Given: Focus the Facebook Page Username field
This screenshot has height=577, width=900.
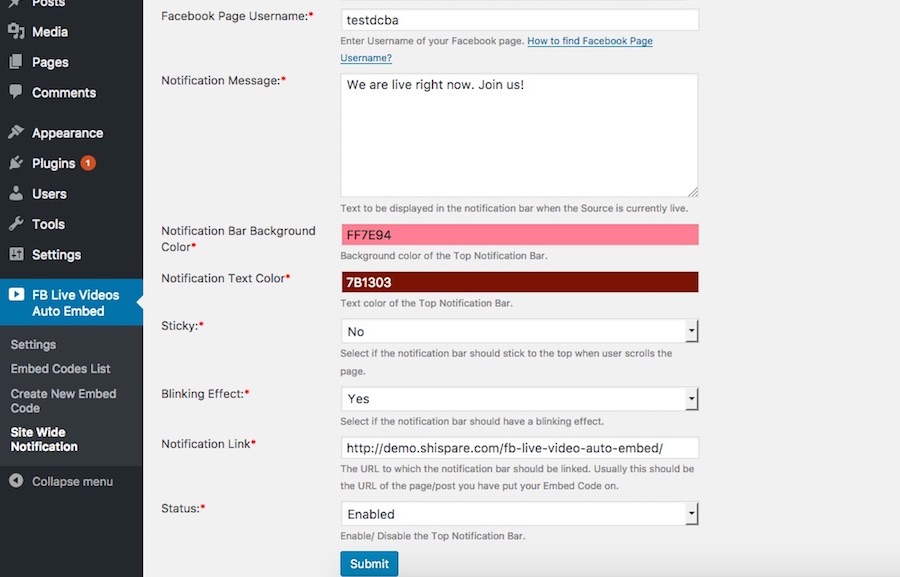Looking at the screenshot, I should tap(519, 20).
